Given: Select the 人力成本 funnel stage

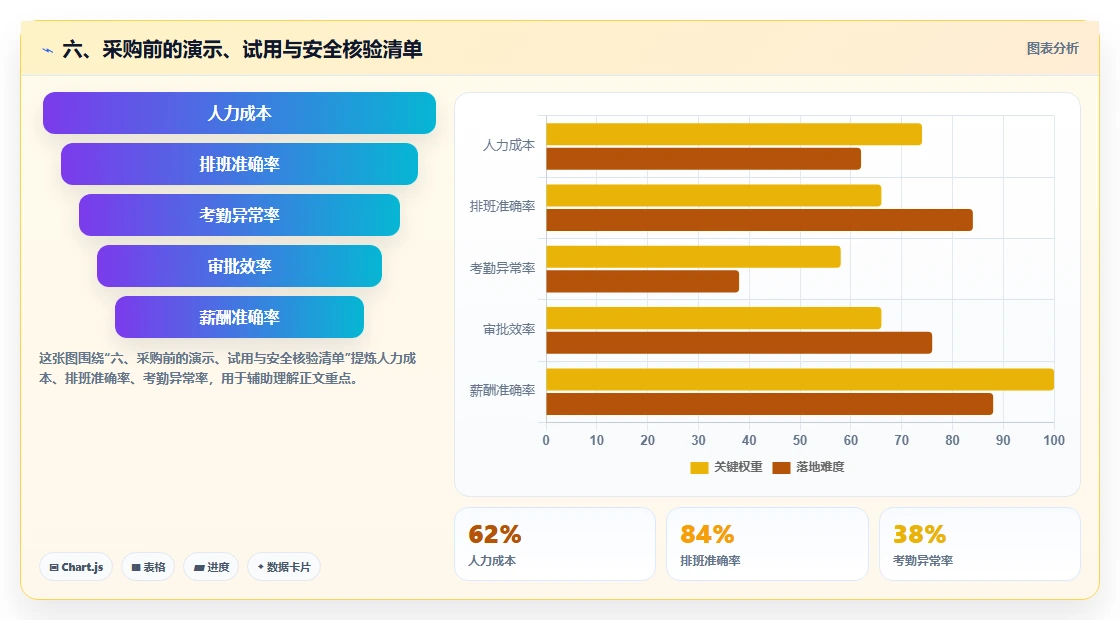Looking at the screenshot, I should (x=239, y=113).
